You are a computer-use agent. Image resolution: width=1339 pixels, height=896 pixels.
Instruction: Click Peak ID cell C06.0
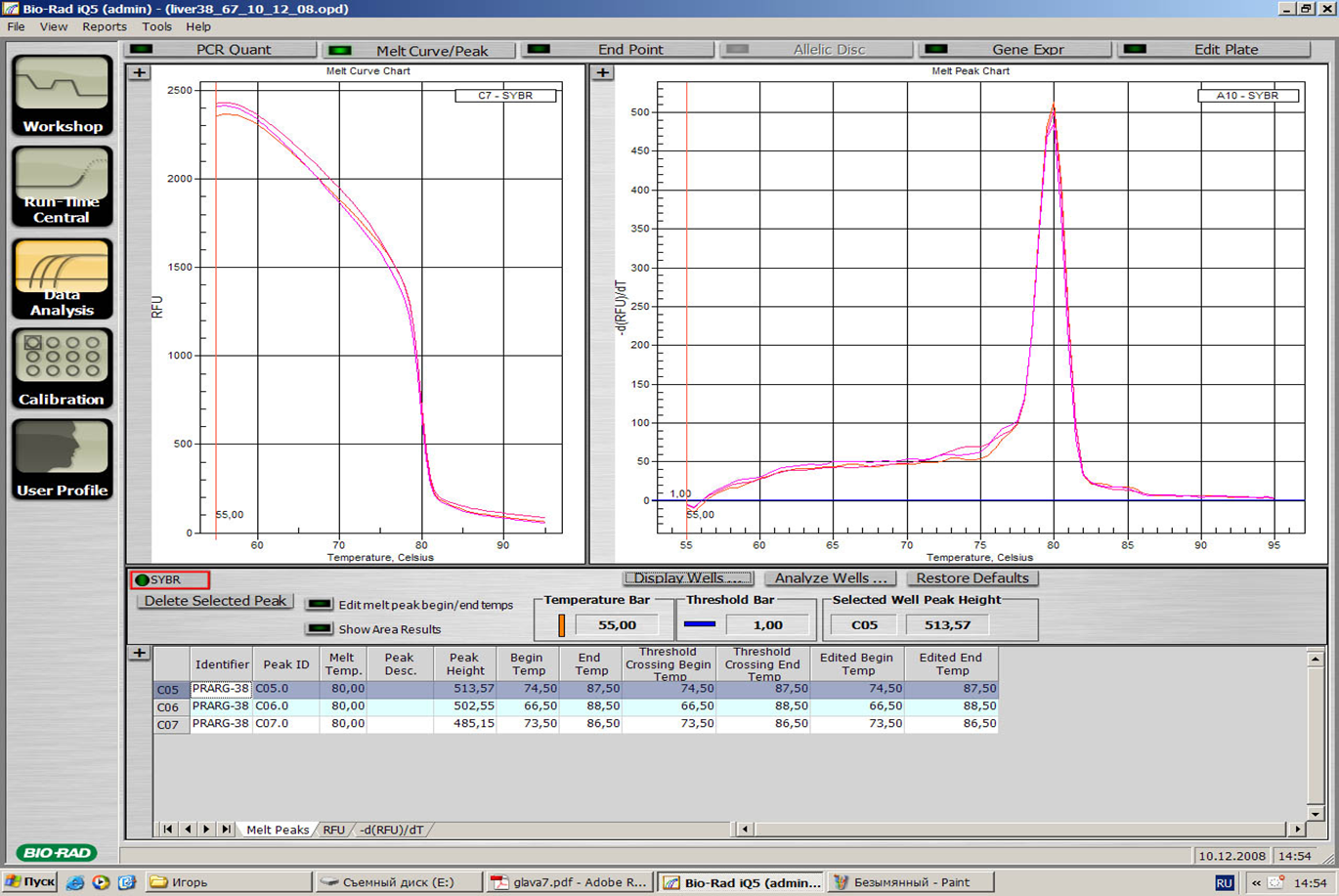[x=285, y=706]
